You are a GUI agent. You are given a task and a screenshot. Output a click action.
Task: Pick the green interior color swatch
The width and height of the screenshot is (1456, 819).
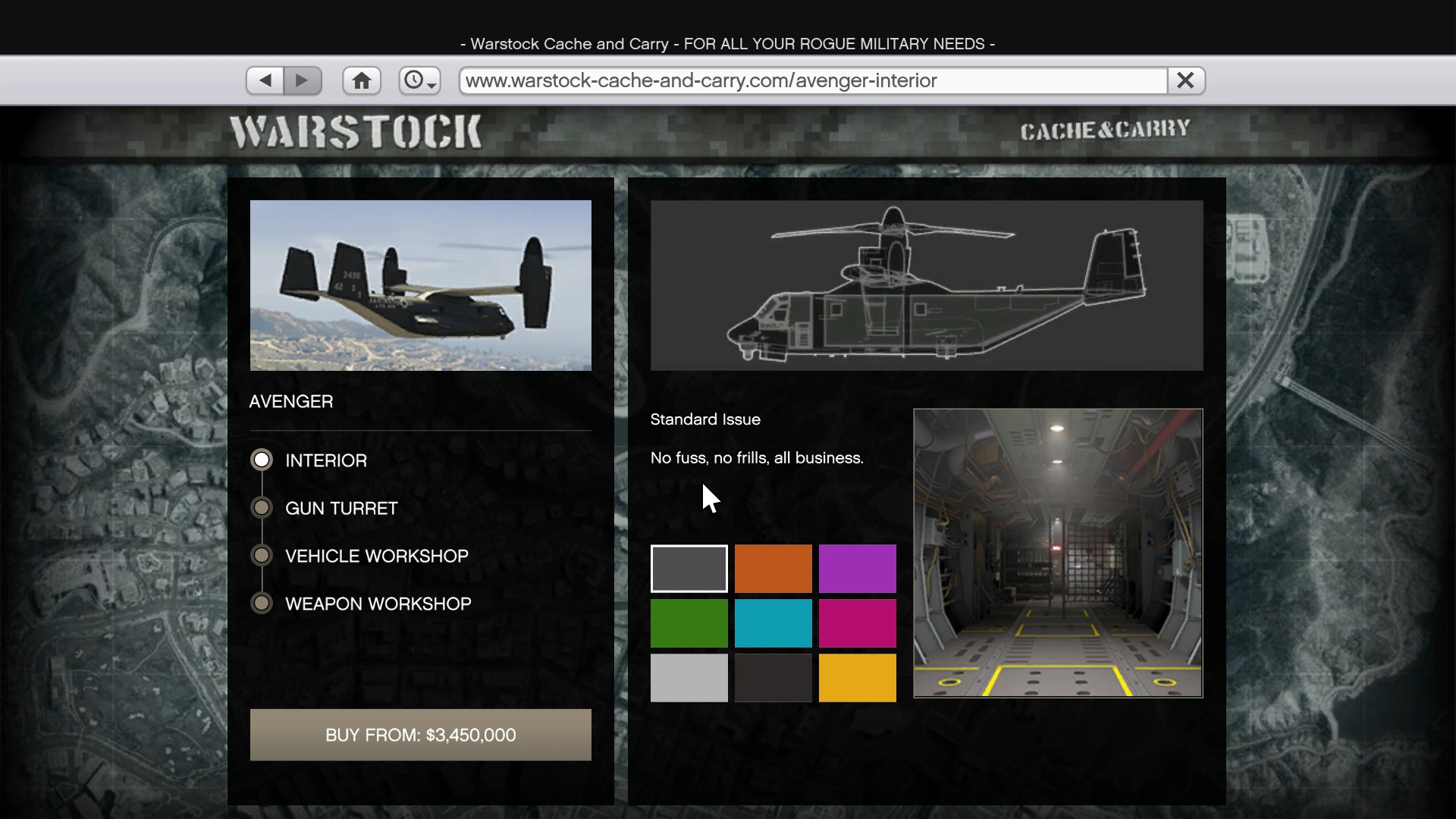point(689,623)
